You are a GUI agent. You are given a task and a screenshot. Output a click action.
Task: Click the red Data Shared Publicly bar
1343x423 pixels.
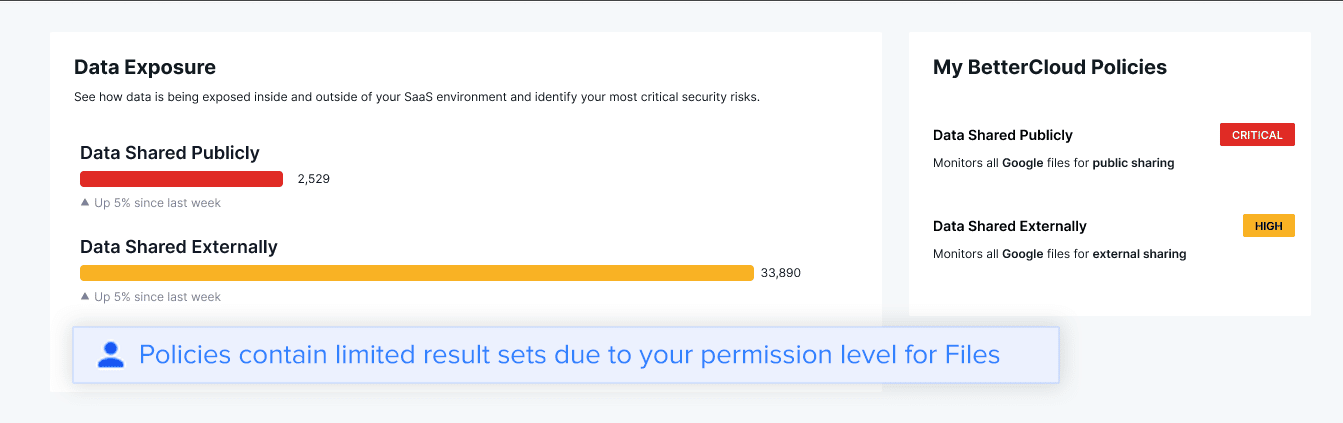pos(181,179)
